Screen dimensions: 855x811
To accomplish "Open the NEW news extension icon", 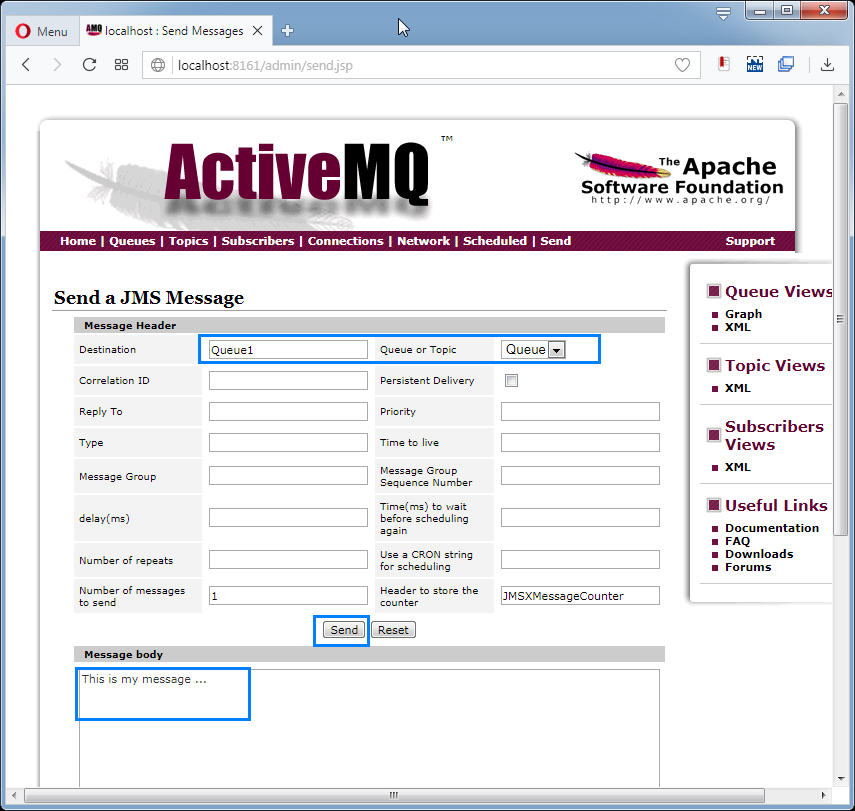I will click(755, 64).
